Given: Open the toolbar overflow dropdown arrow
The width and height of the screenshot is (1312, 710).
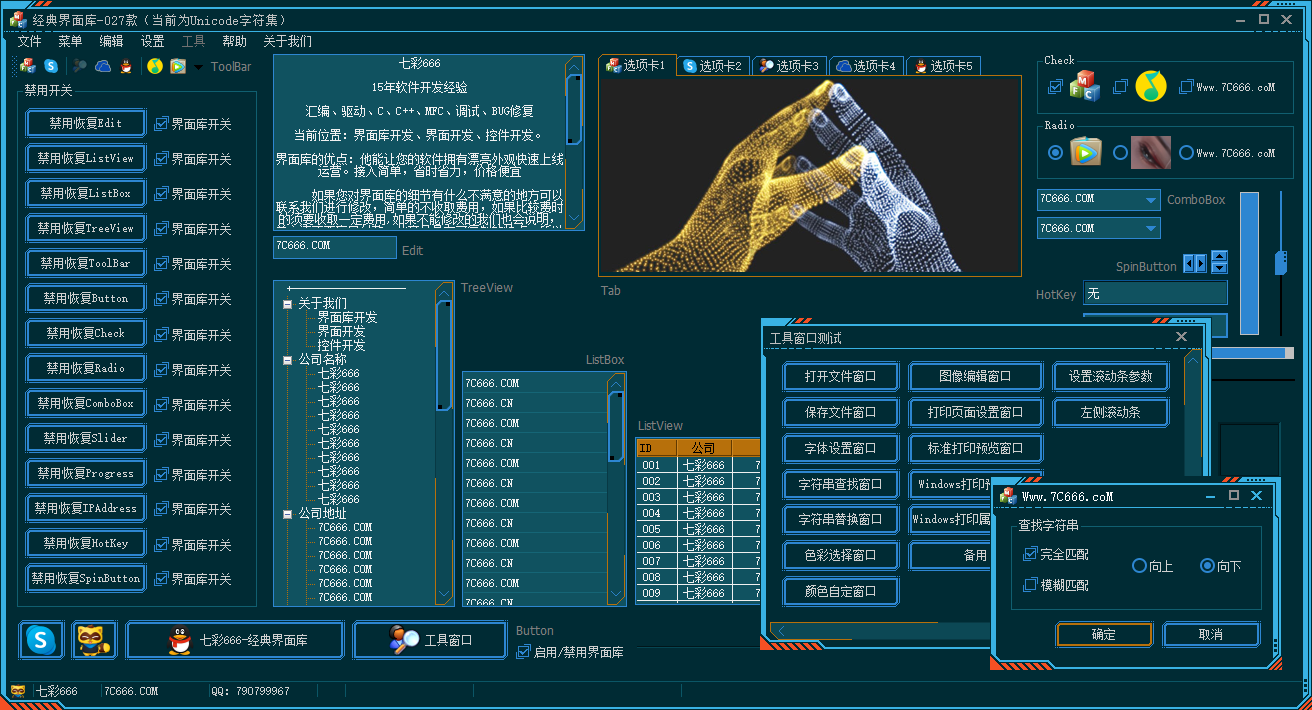Looking at the screenshot, I should (x=198, y=67).
